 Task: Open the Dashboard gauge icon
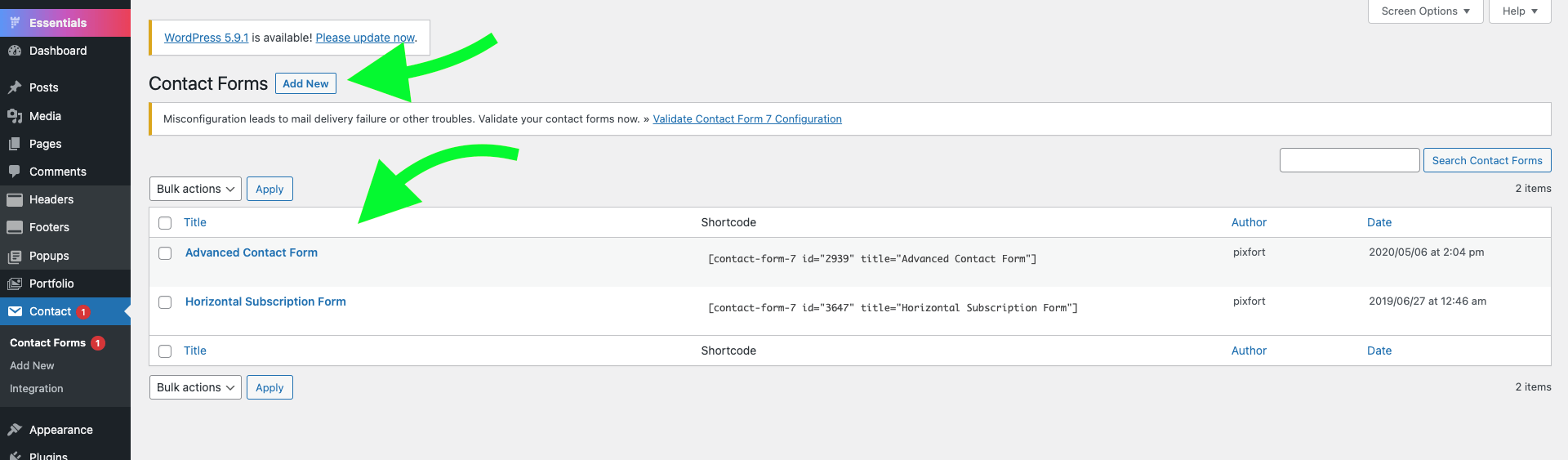tap(15, 51)
